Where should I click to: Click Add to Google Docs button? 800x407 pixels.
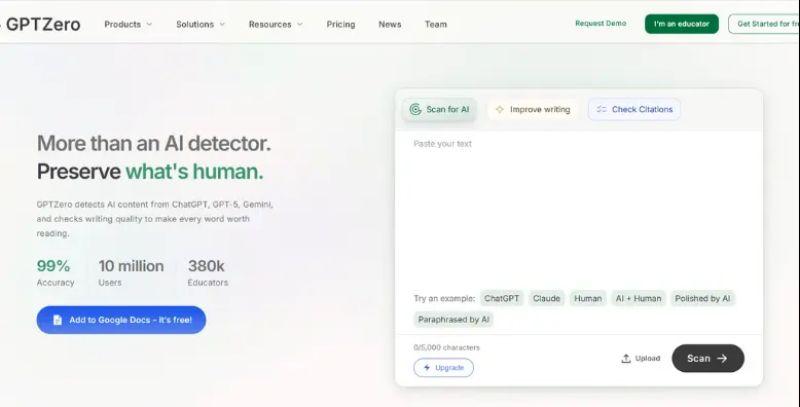(121, 320)
